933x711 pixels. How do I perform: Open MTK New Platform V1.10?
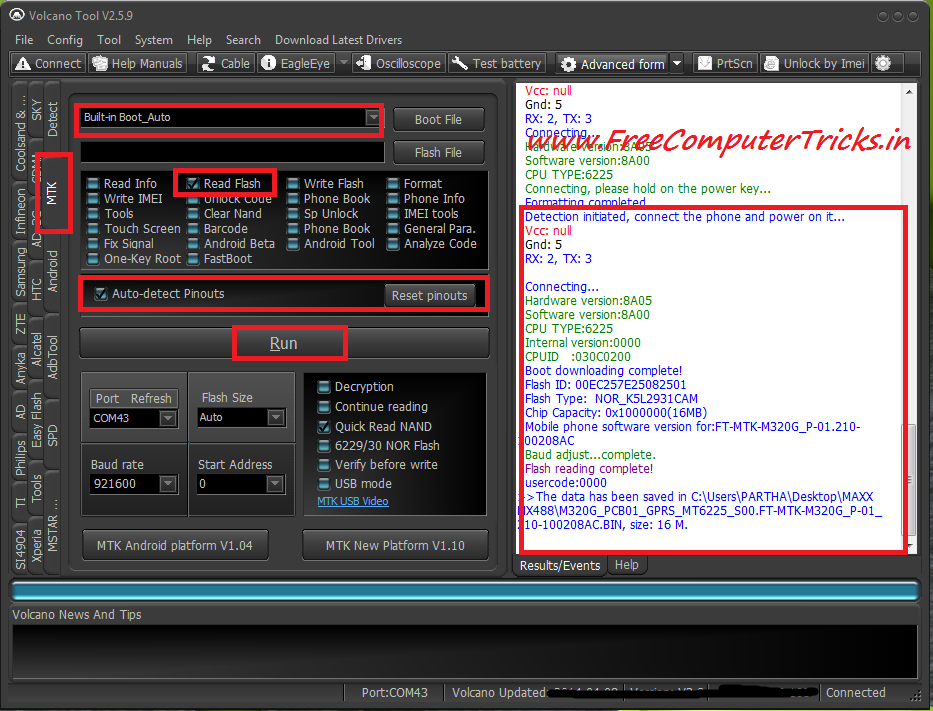(395, 546)
